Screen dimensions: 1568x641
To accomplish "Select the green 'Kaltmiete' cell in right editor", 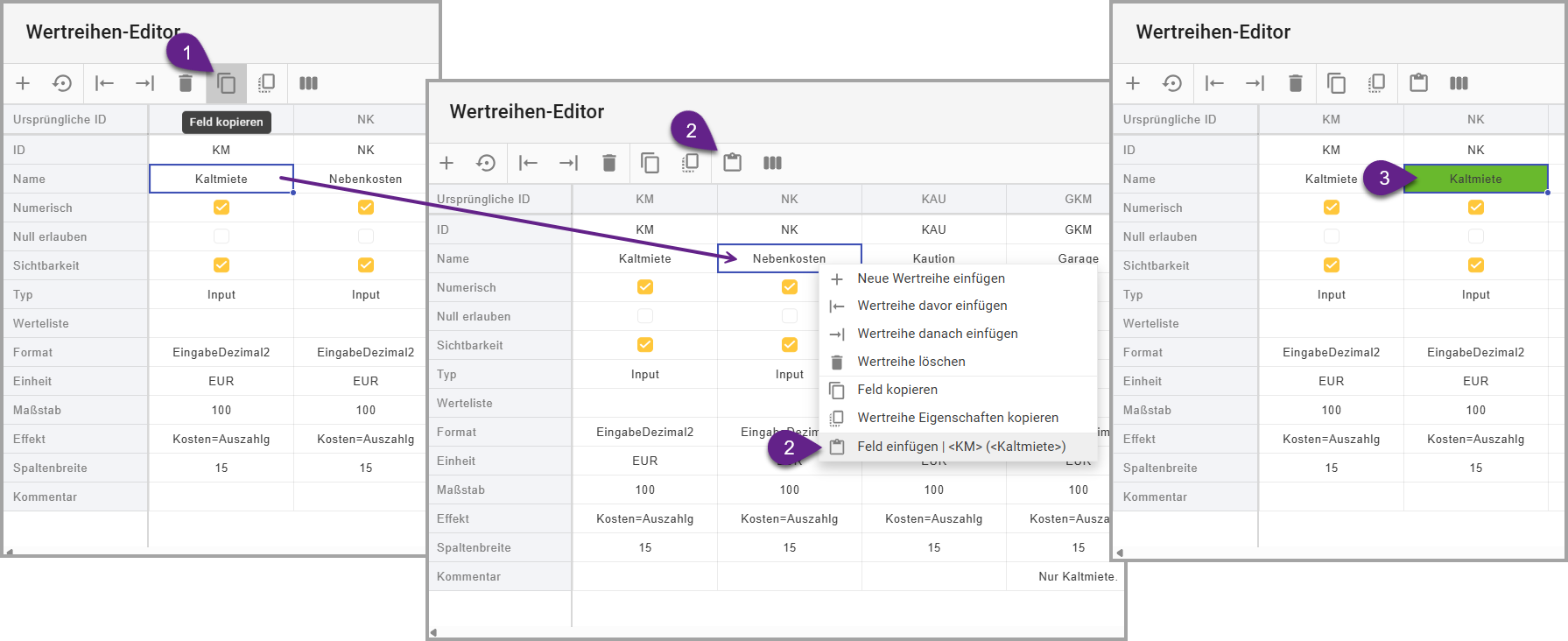I will [1476, 179].
